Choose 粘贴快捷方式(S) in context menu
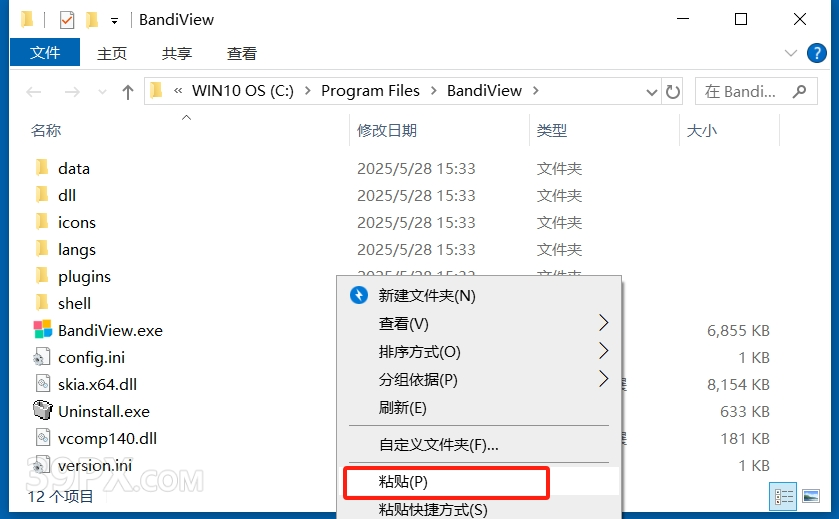Viewport: 839px width, 519px height. 479,509
